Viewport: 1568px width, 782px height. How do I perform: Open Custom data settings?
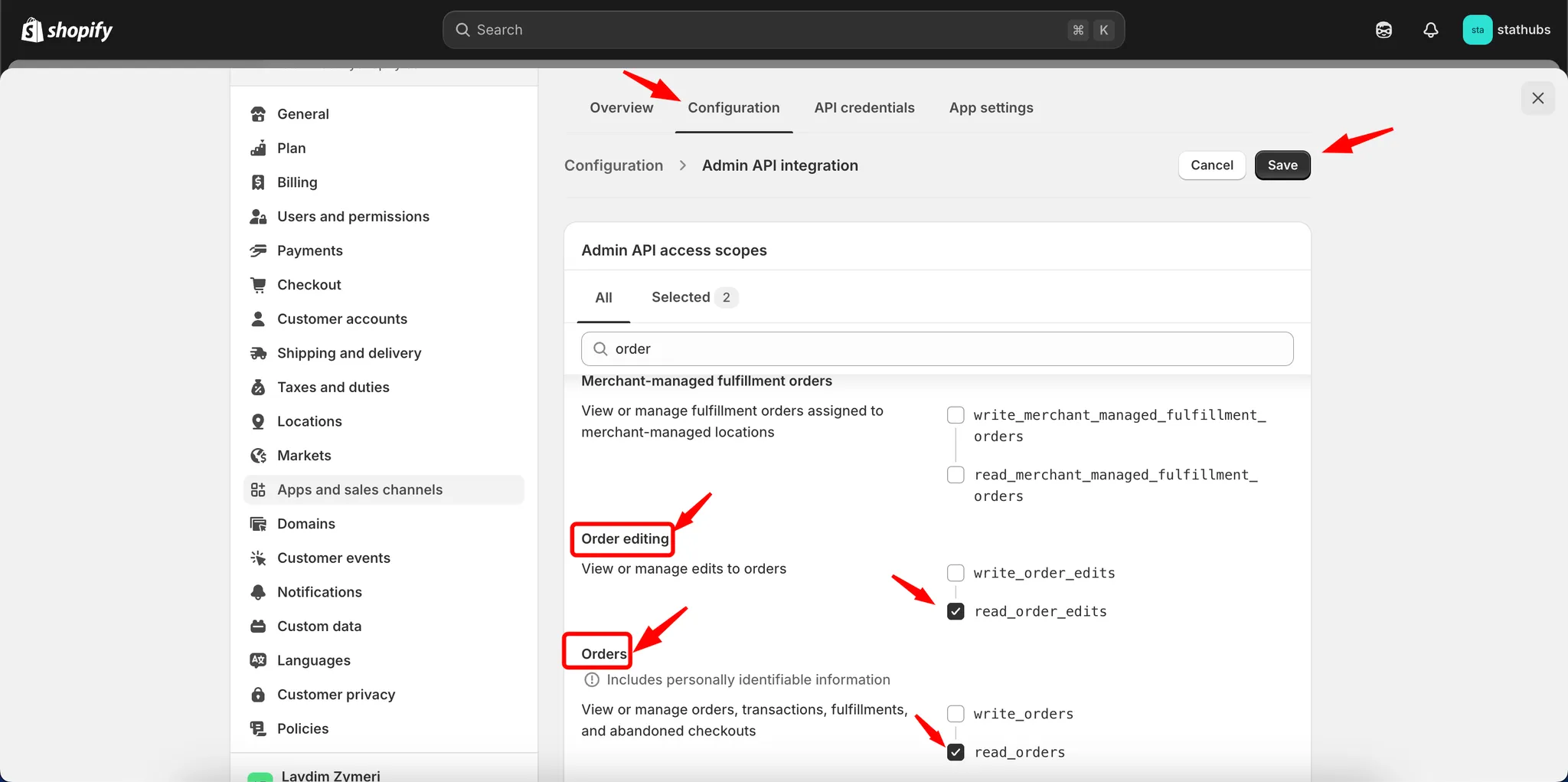(384, 627)
